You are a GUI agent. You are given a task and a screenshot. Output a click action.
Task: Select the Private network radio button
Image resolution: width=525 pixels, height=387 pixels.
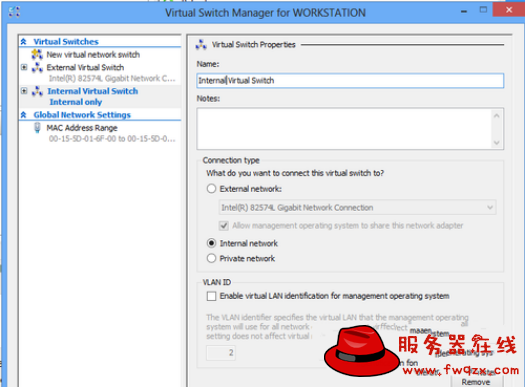[211, 258]
